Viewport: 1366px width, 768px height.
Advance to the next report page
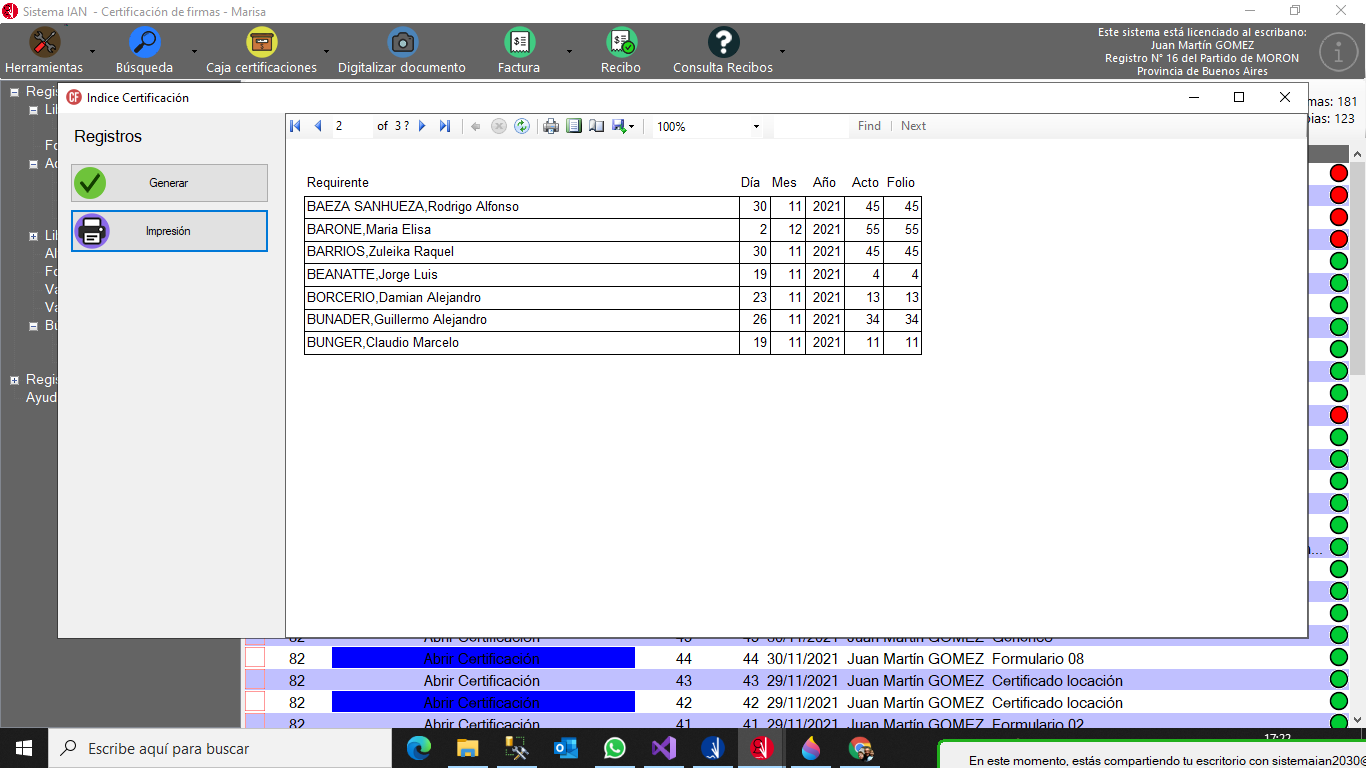422,126
